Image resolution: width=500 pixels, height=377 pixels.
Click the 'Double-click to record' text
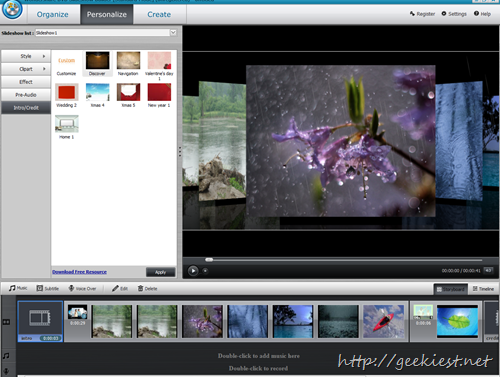[258, 368]
